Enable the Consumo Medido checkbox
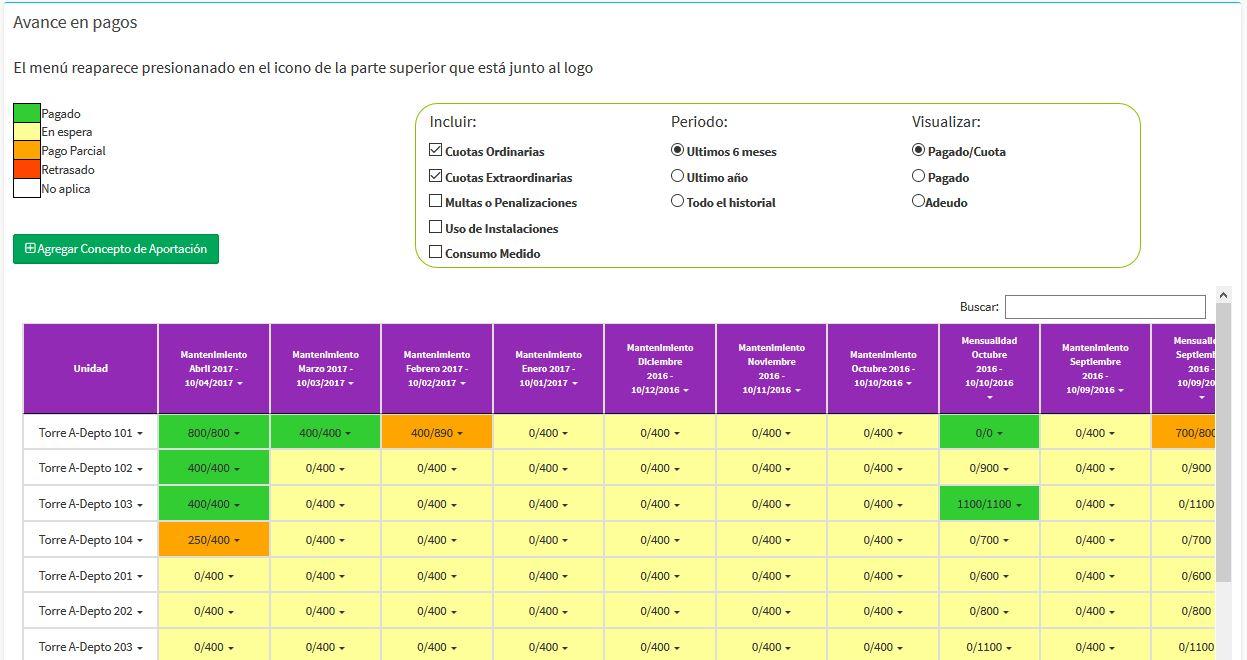 (436, 253)
